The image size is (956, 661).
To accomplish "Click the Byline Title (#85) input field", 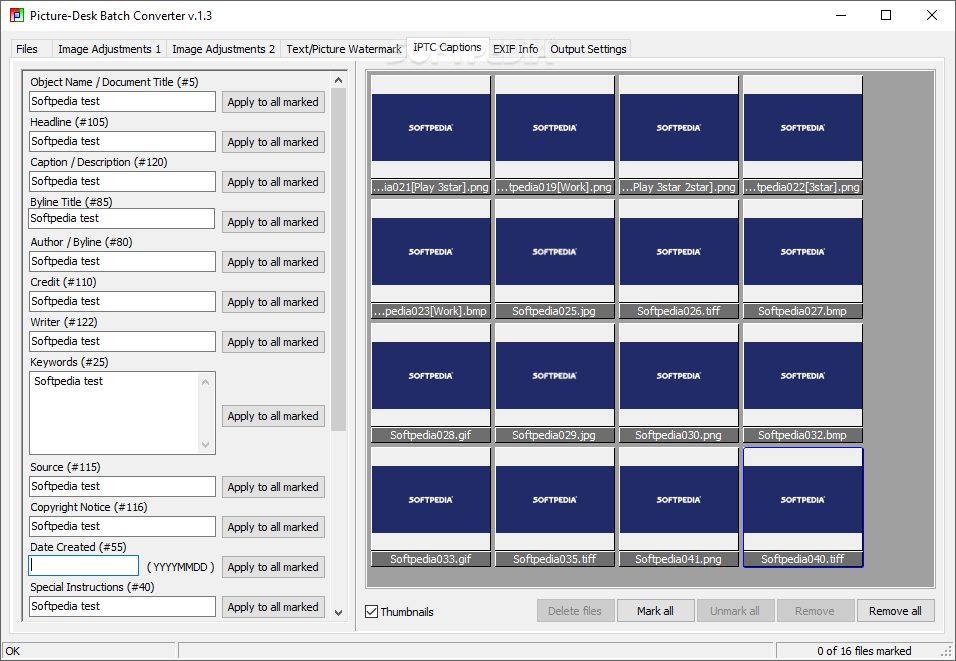I will point(122,219).
